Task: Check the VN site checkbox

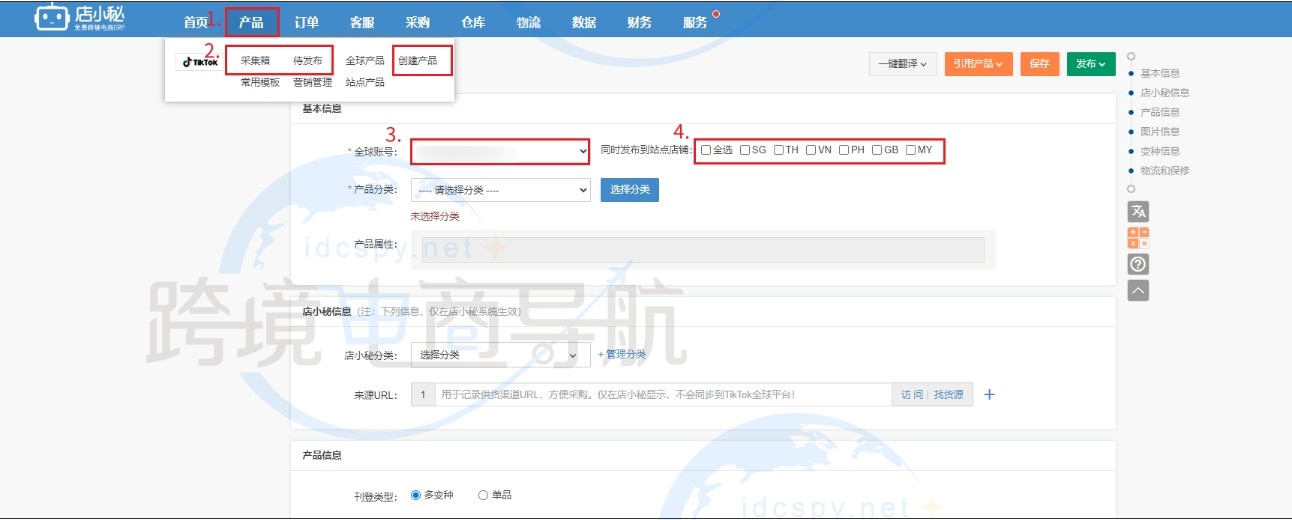Action: 812,150
